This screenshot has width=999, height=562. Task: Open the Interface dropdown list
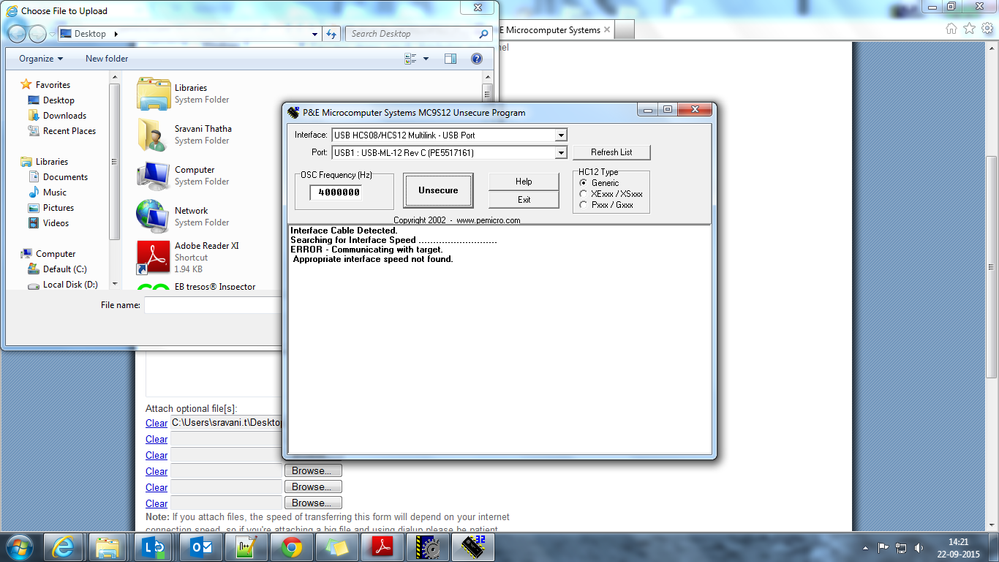pos(561,135)
